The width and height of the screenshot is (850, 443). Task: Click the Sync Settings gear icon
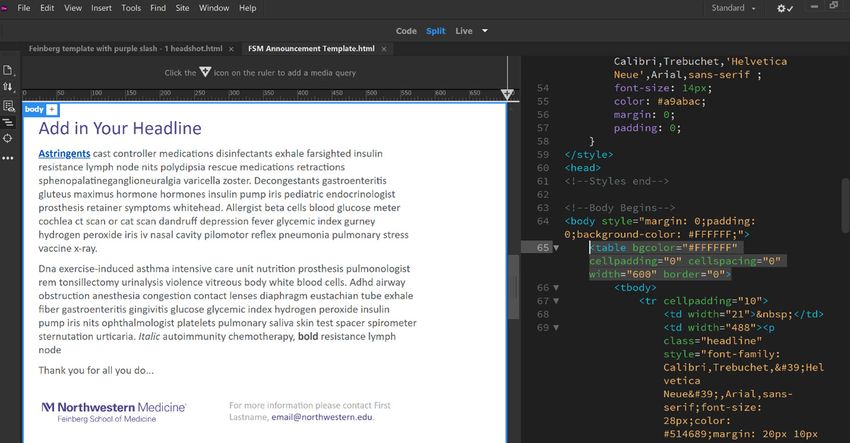point(784,8)
